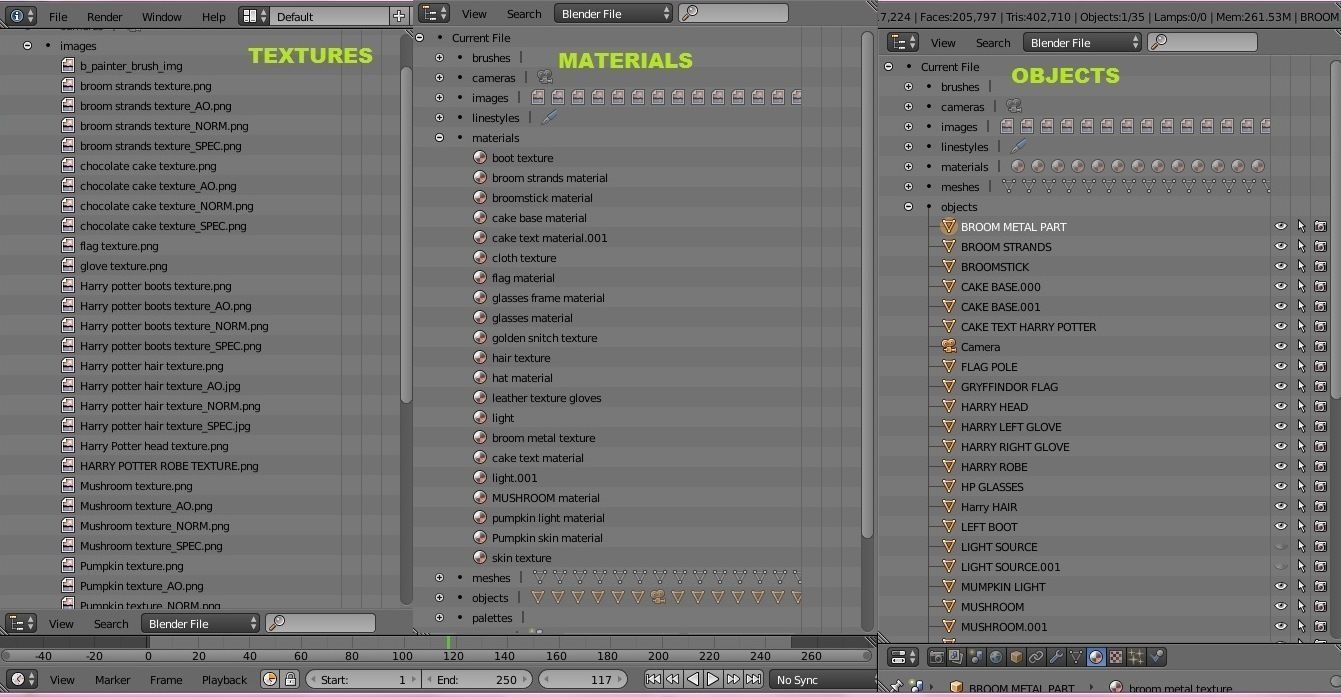Collapse the objects tree in right outliner

(908, 207)
